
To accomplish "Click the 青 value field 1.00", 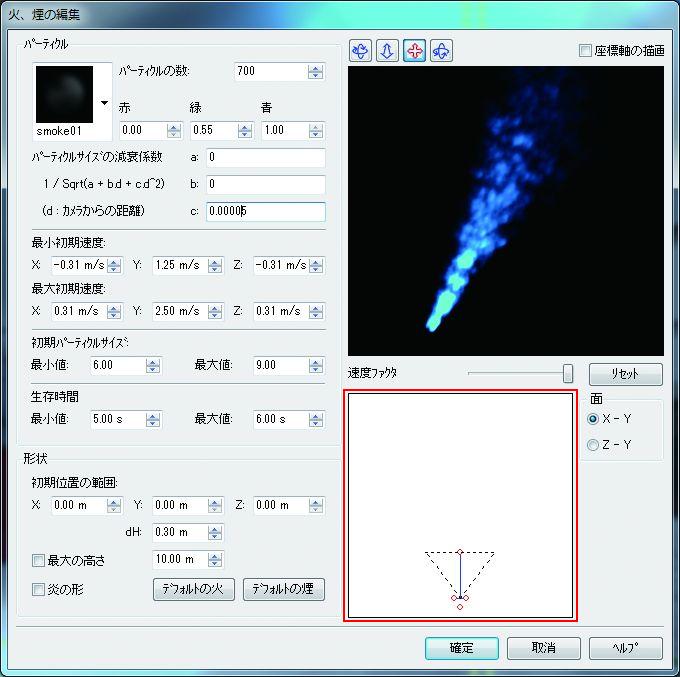I will 285,131.
